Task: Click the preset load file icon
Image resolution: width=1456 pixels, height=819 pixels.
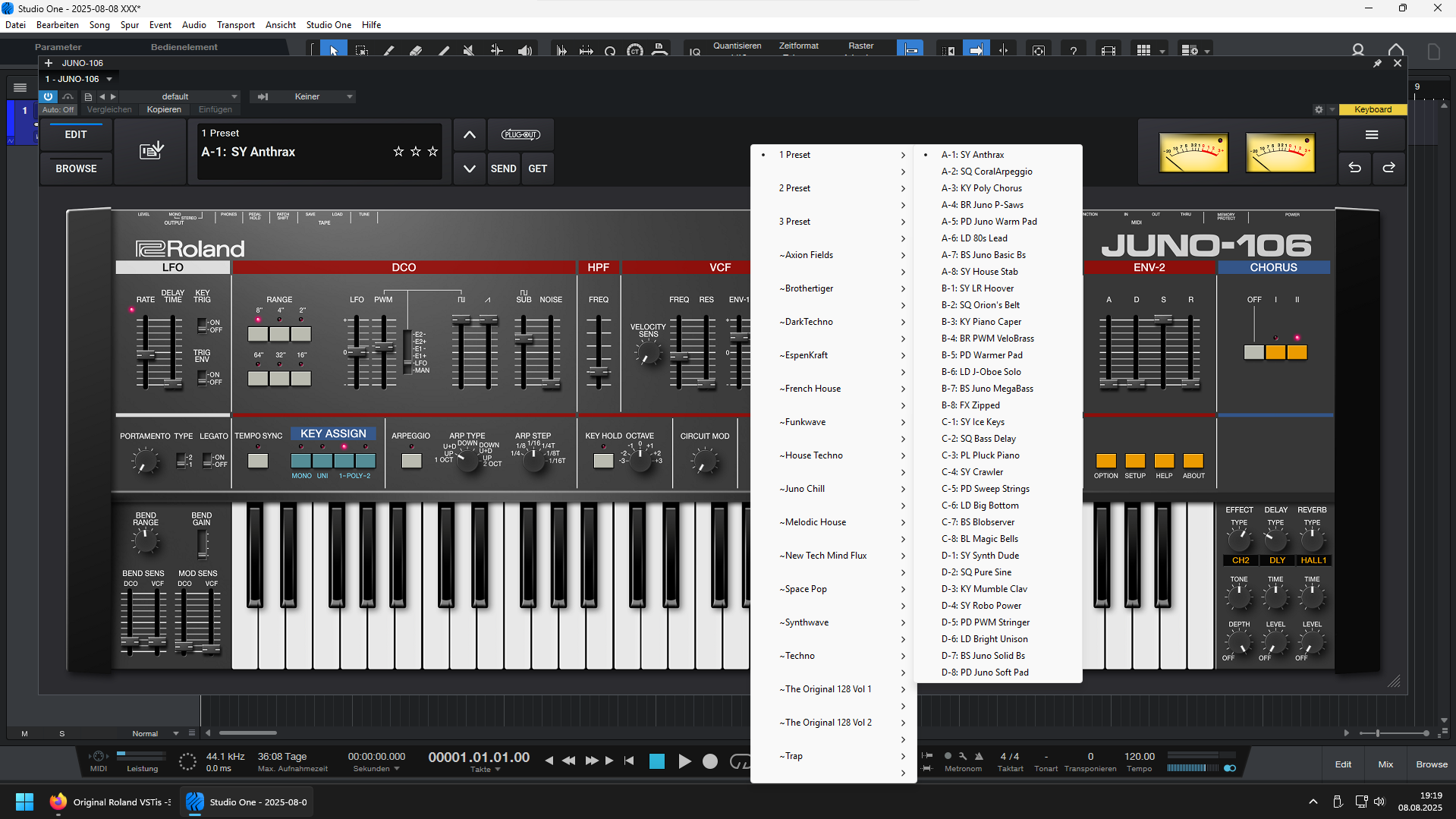Action: click(x=88, y=96)
